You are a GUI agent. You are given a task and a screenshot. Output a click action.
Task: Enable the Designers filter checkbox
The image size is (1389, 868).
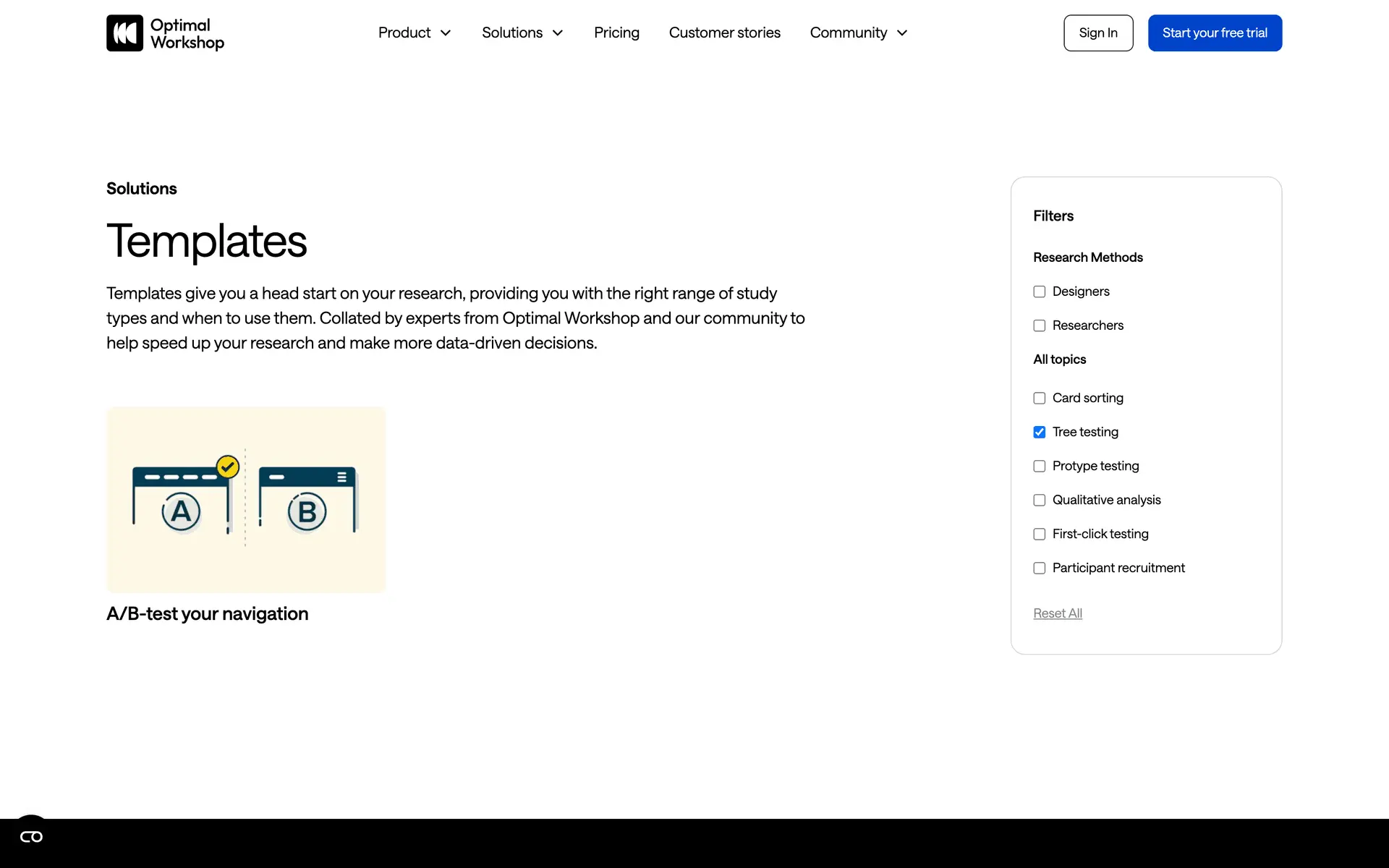[x=1040, y=292]
